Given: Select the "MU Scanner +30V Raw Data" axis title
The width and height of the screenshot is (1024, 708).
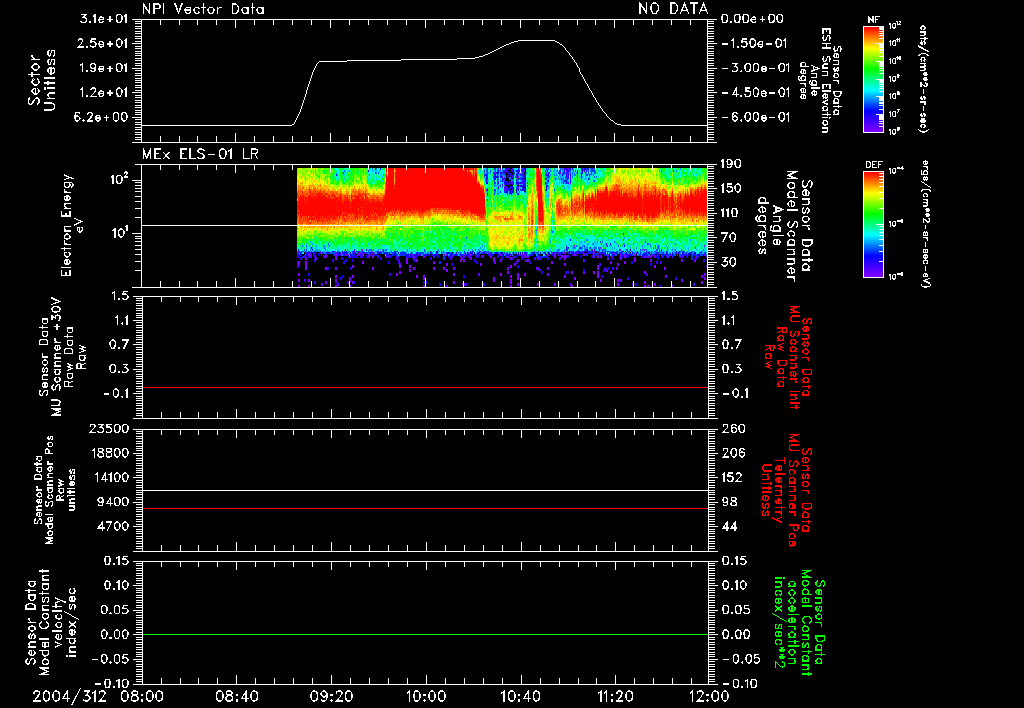Looking at the screenshot, I should 62,358.
